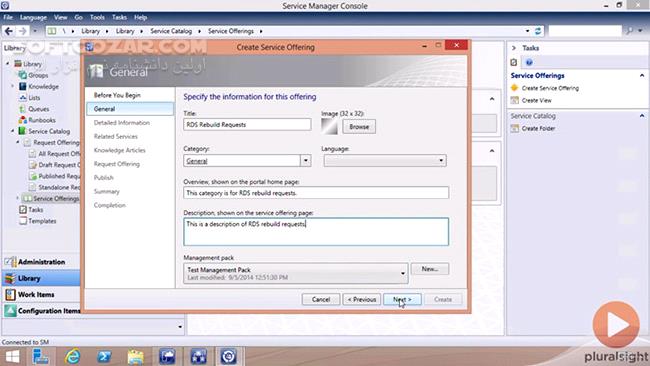Image resolution: width=650 pixels, height=366 pixels.
Task: Click the refresh icon in address bar
Action: point(538,31)
